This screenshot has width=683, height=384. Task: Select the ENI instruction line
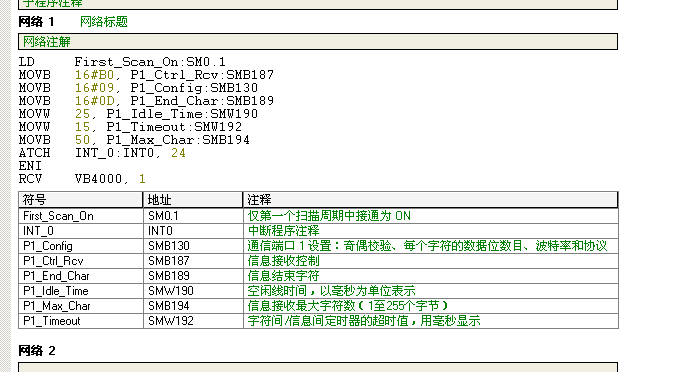tap(30, 166)
